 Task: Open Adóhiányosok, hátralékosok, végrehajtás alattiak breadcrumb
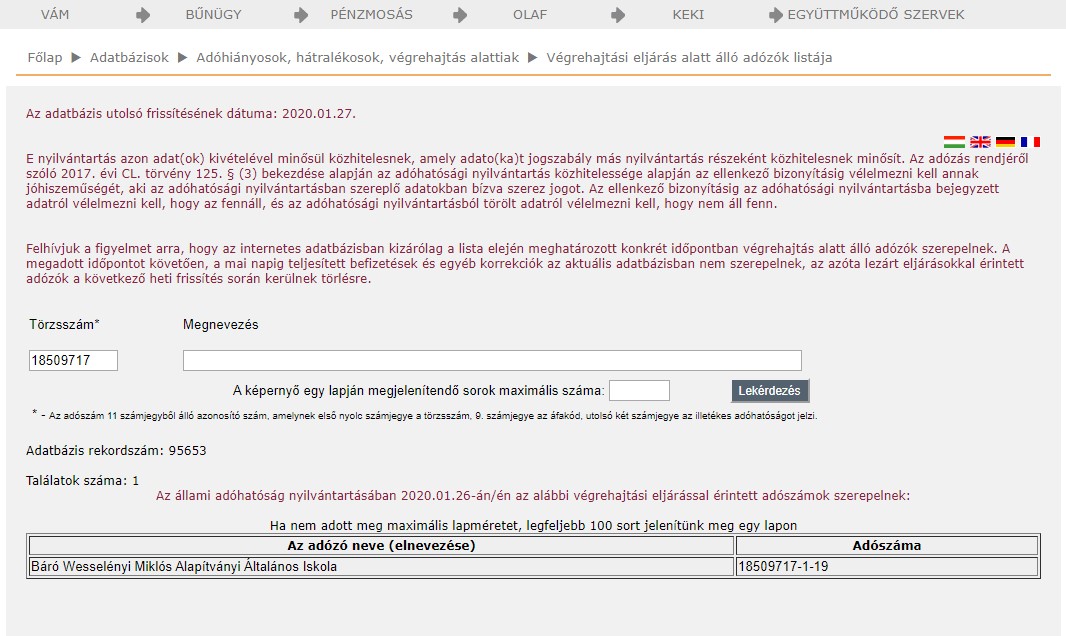click(358, 58)
